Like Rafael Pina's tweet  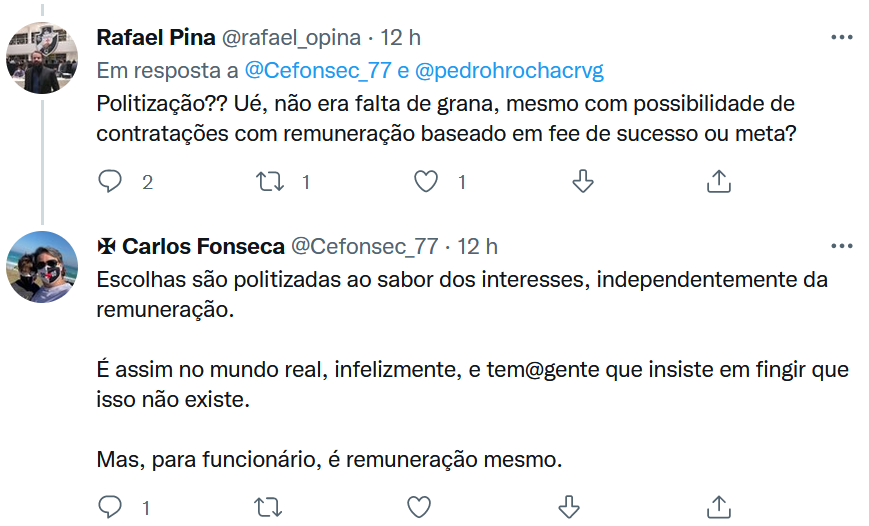[x=427, y=182]
